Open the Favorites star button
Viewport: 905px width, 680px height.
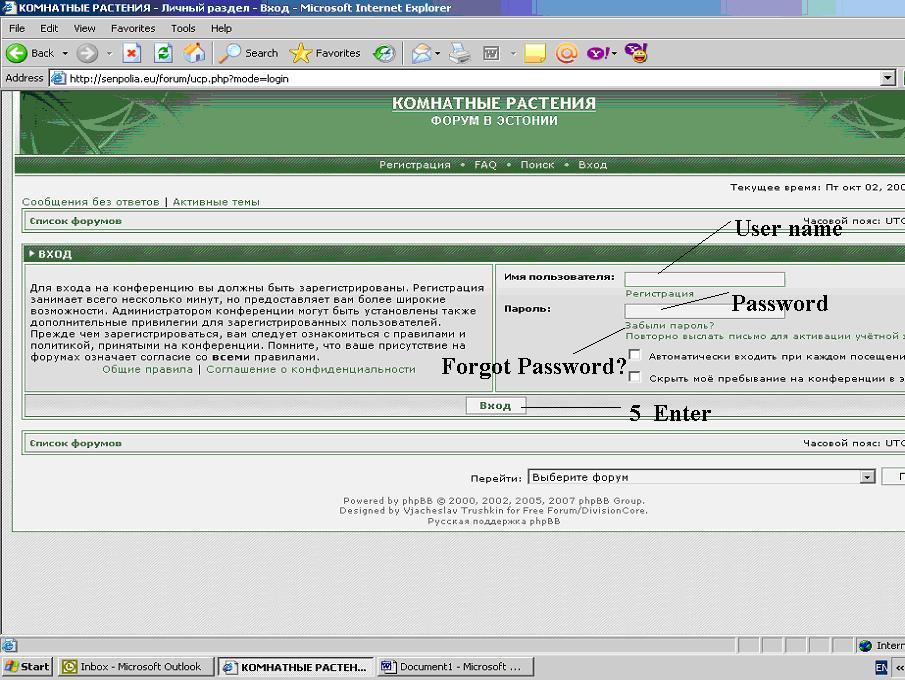pos(325,53)
